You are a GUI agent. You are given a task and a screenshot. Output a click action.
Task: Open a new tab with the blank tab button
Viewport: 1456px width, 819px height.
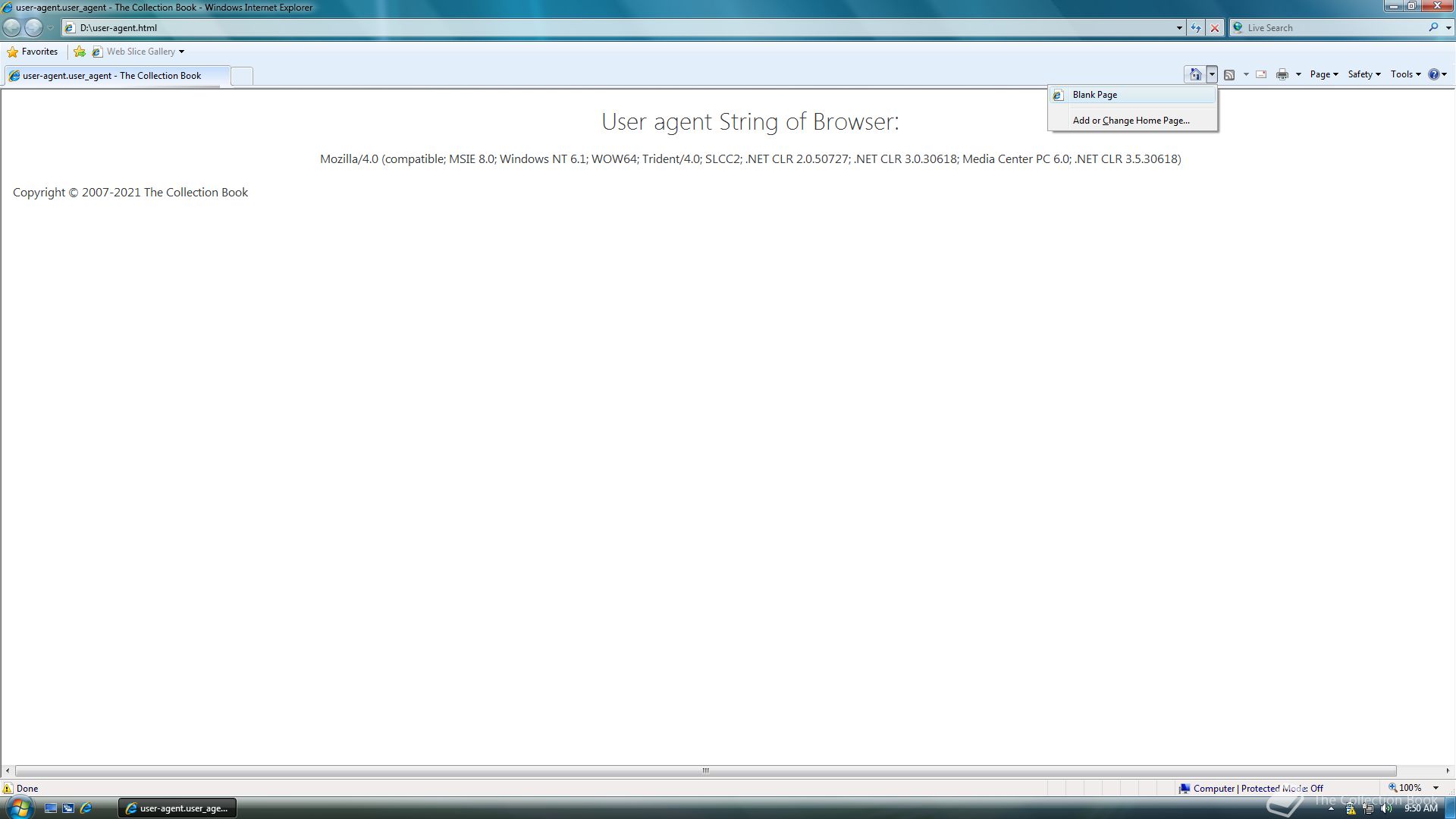click(242, 76)
